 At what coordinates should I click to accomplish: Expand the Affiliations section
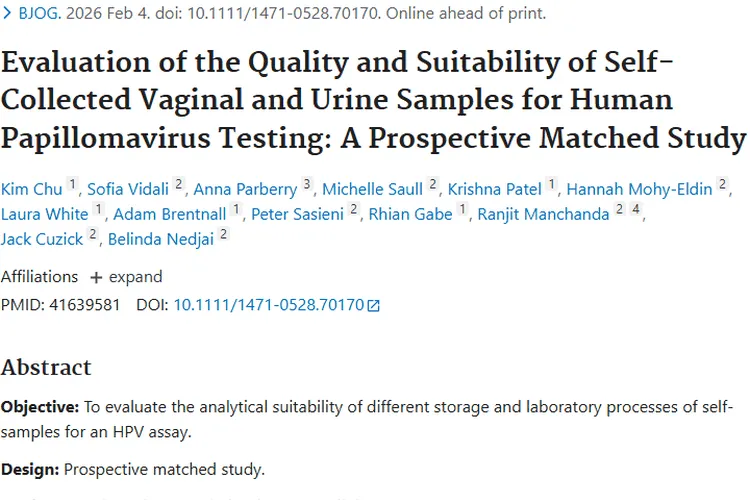126,277
